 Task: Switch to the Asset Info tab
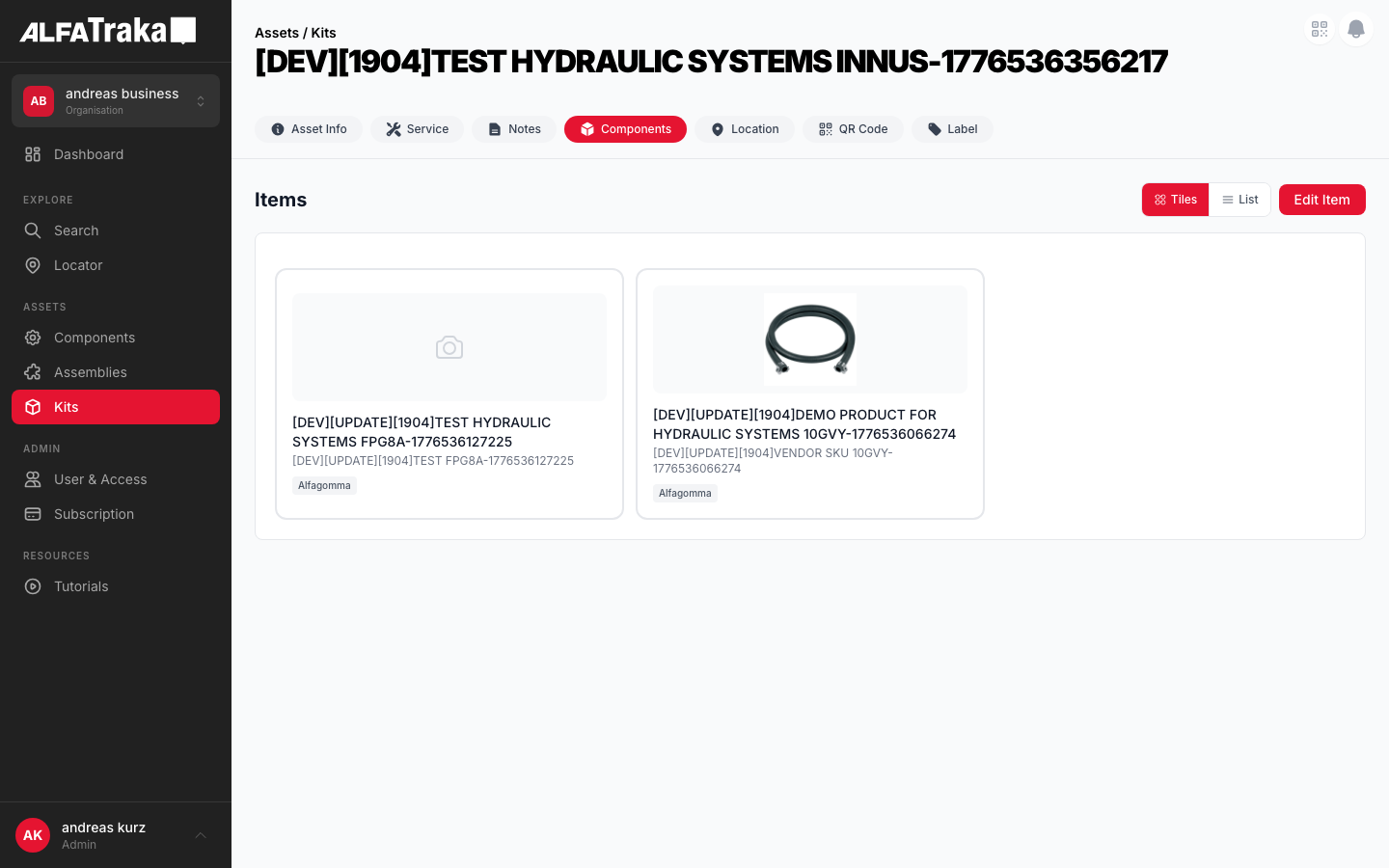(309, 129)
